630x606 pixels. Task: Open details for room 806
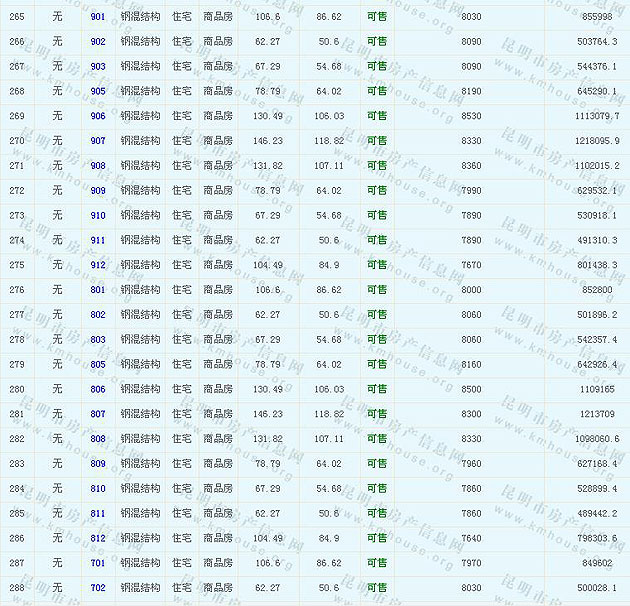(97, 389)
